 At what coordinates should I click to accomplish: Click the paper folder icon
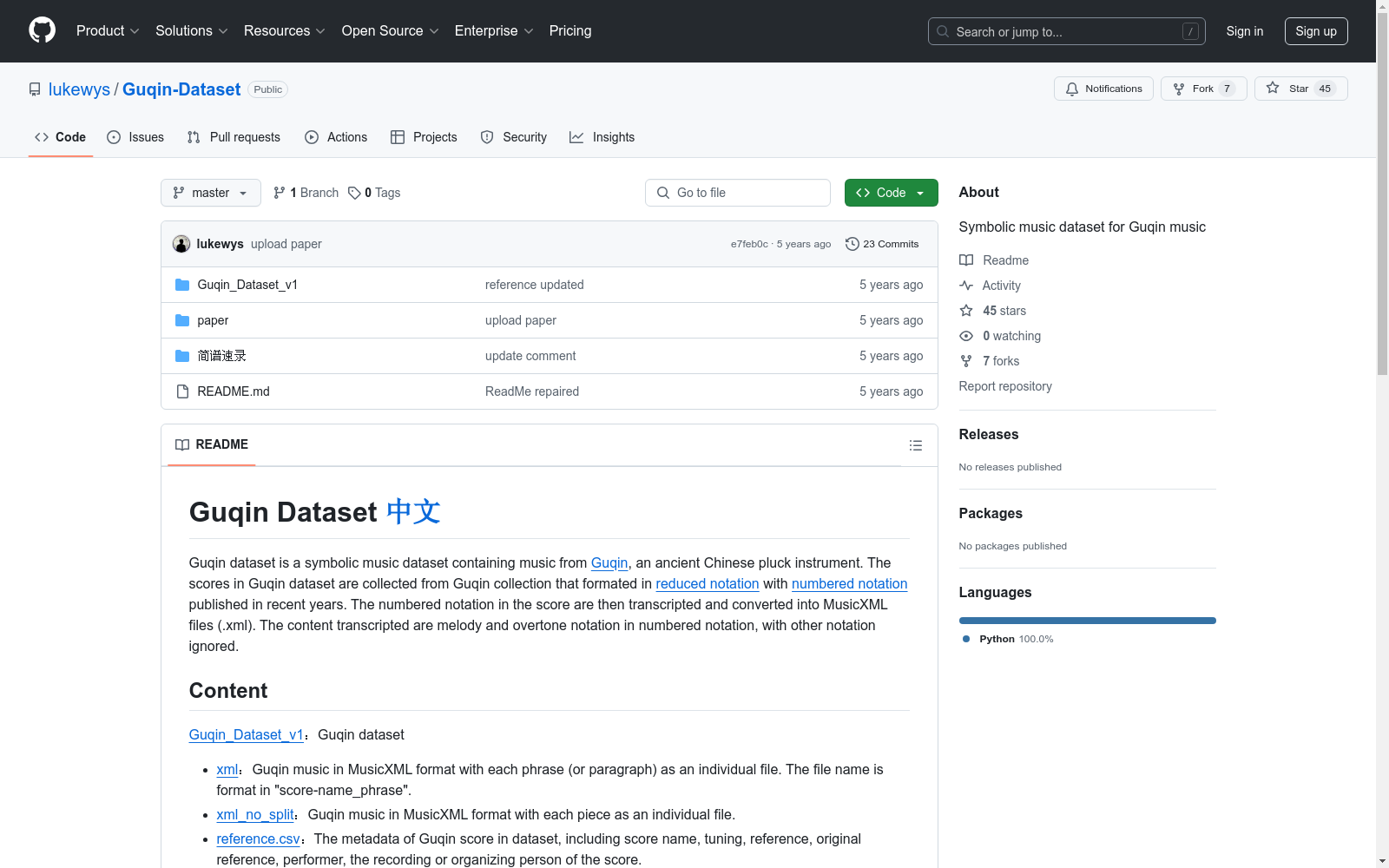point(182,320)
